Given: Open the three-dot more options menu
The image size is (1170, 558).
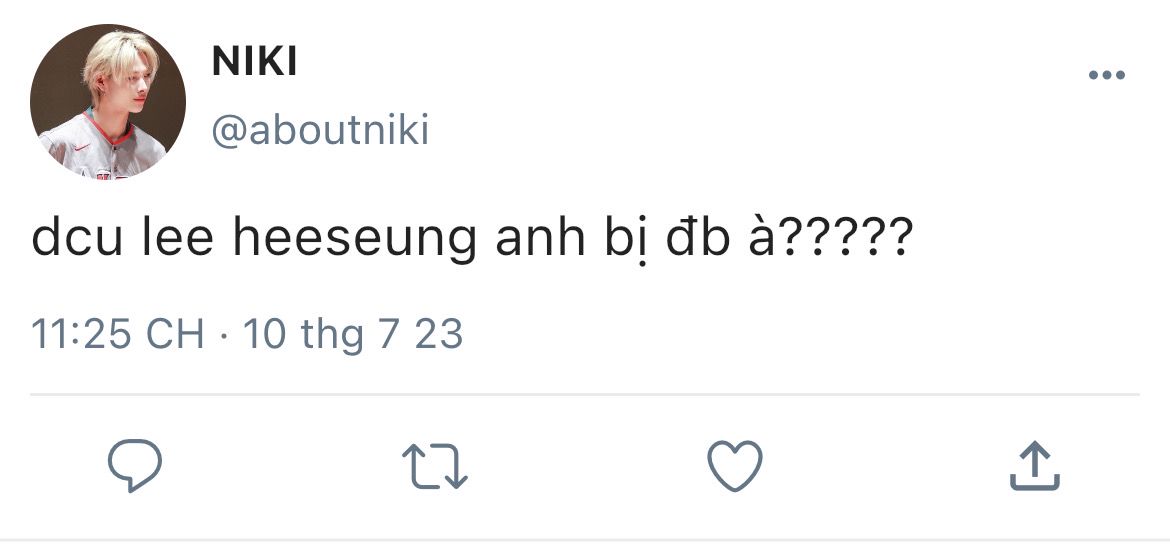Looking at the screenshot, I should coord(1107,76).
